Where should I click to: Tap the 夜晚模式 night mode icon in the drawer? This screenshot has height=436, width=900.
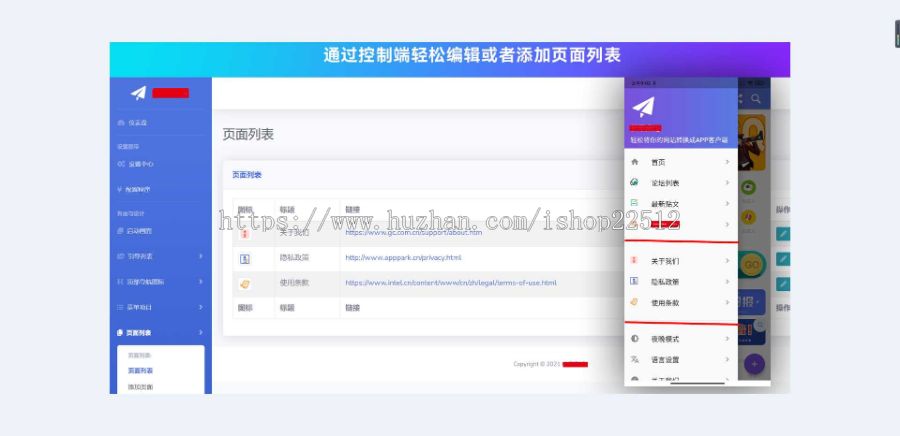pos(634,339)
